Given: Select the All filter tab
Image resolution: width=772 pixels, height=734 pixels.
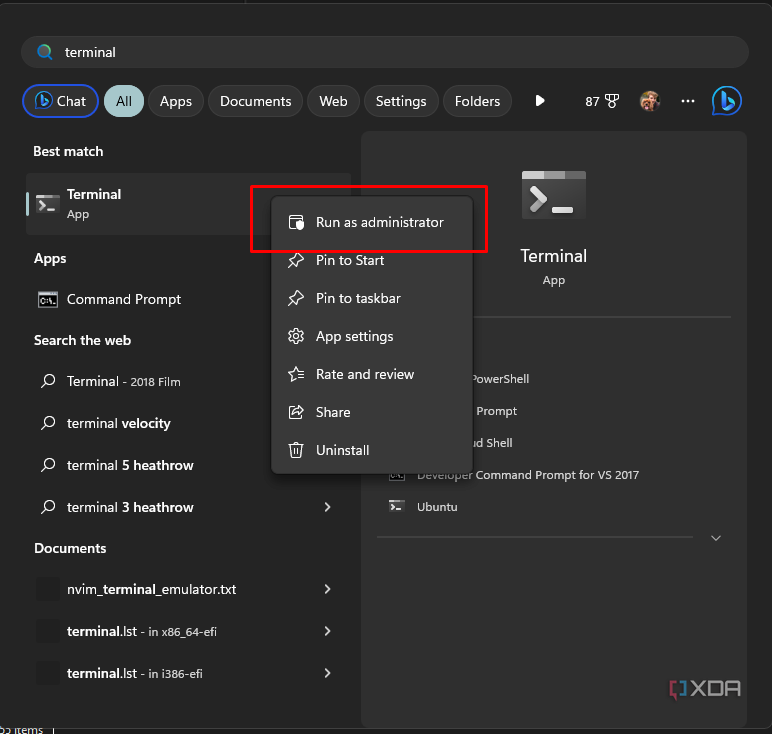Looking at the screenshot, I should coord(124,101).
